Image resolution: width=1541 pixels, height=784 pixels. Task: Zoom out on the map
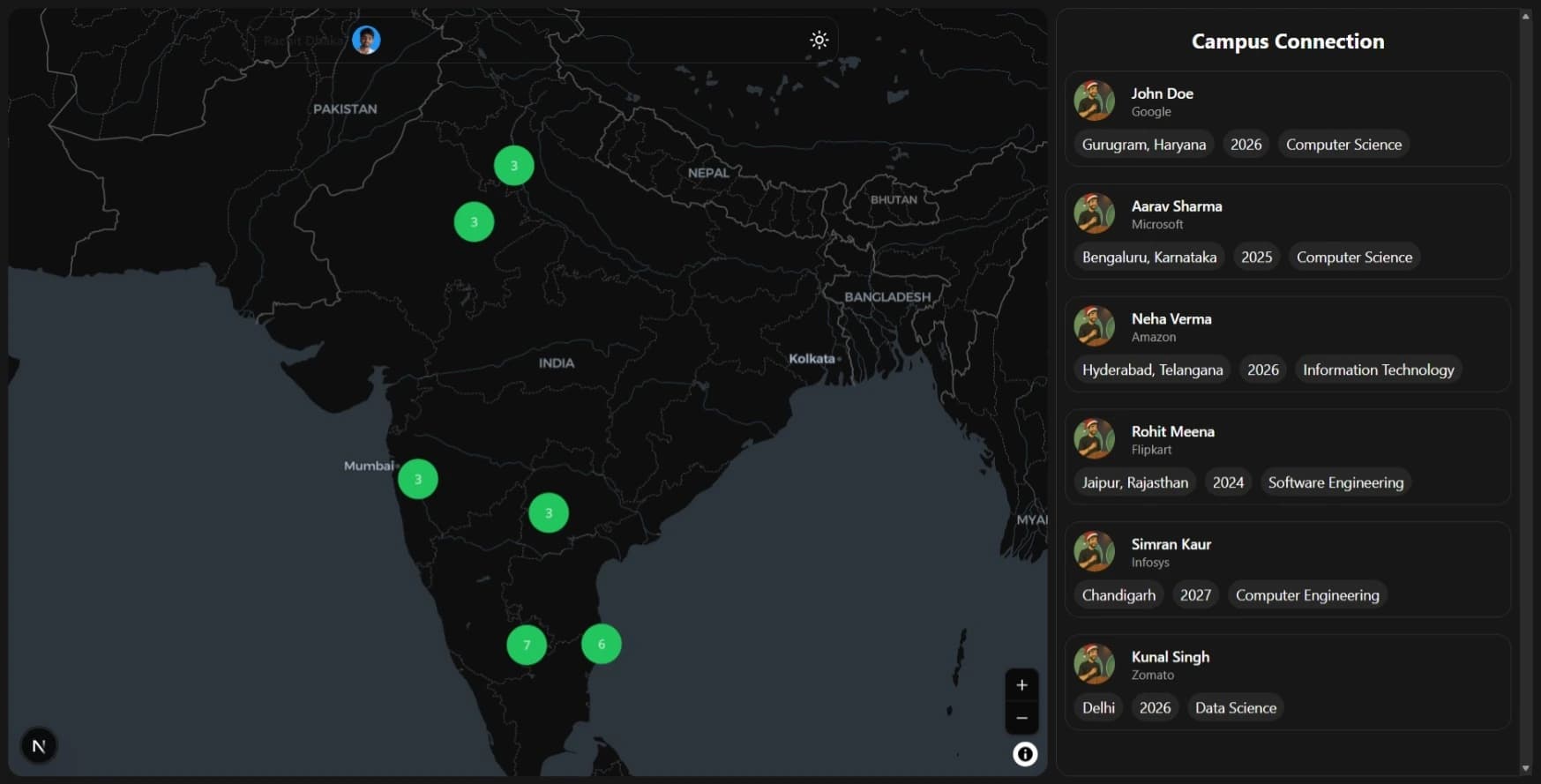click(1021, 718)
